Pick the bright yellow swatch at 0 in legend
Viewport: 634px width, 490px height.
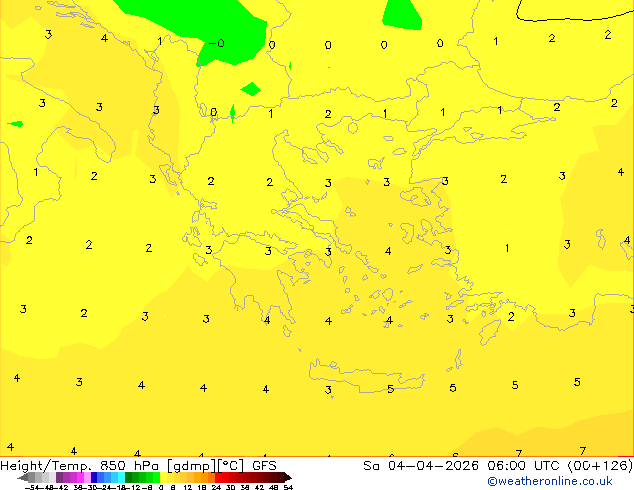tap(163, 477)
